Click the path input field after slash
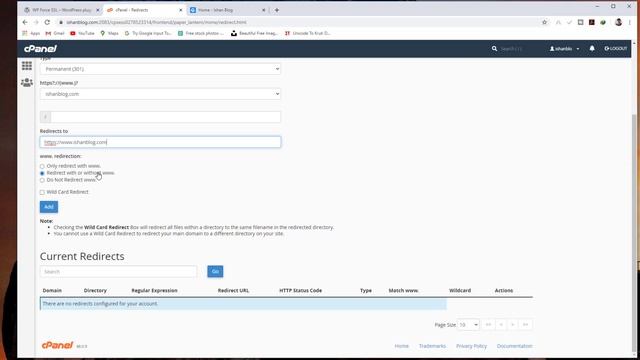Screen dimensions: 640x360 (x=166, y=117)
